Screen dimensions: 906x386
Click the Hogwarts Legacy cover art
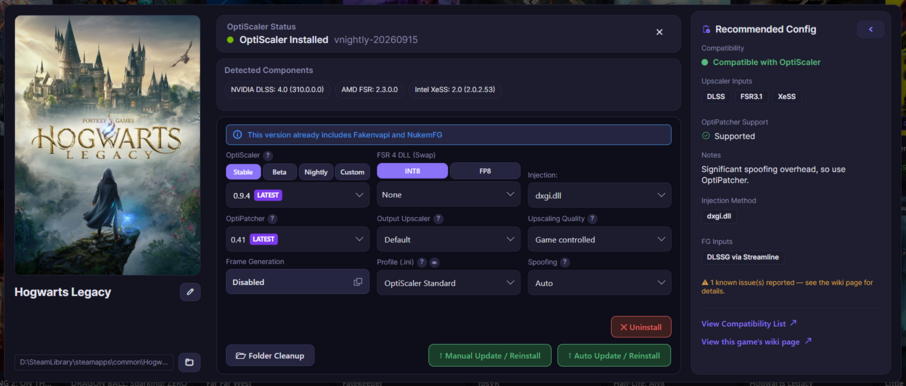click(x=107, y=145)
